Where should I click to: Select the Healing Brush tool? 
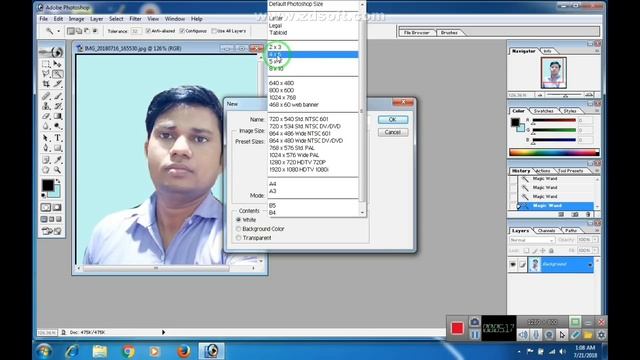coord(46,96)
